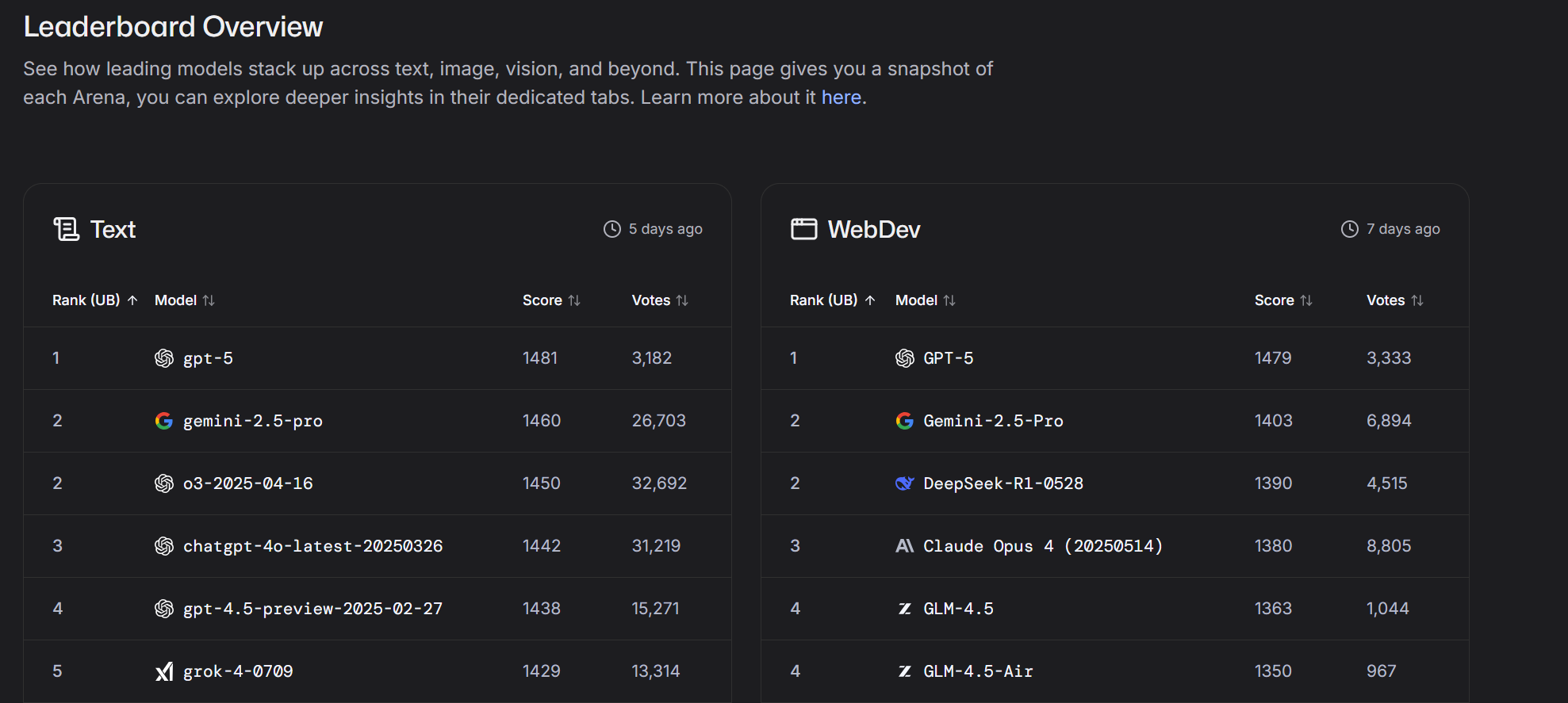Click the xAI logo beside grok-4-0709
This screenshot has width=1568, height=703.
pos(164,671)
